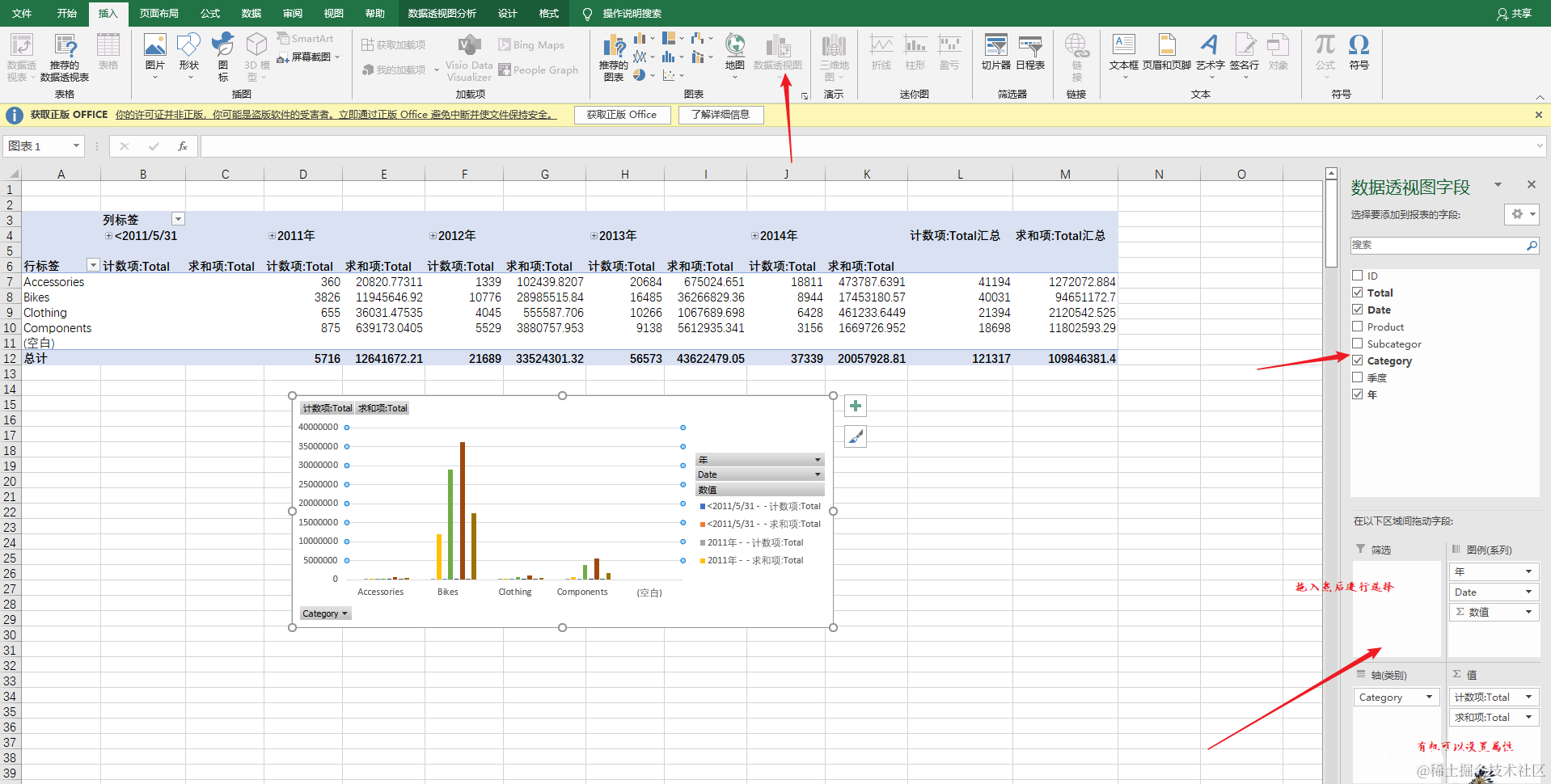Click the 推荐的图表 recommended charts icon
Image resolution: width=1551 pixels, height=784 pixels.
click(x=614, y=57)
